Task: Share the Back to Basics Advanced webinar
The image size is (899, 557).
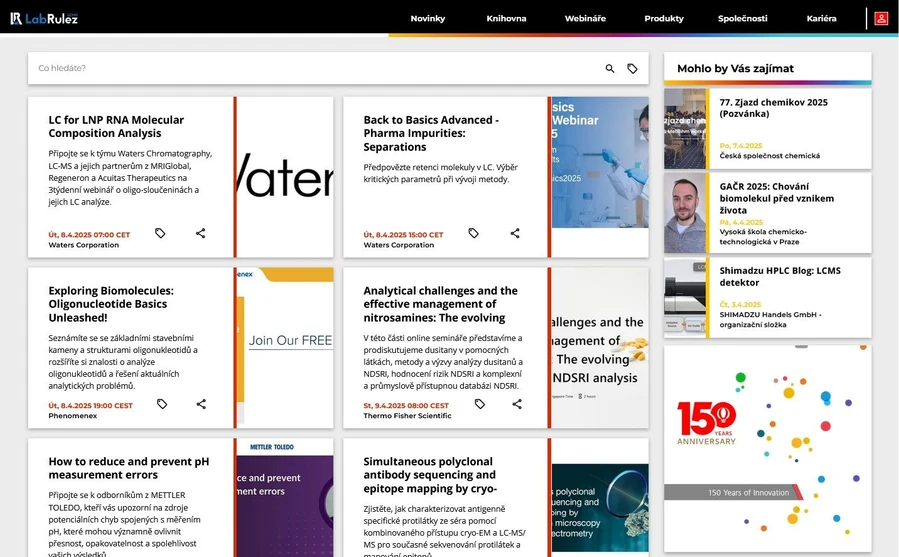Action: pos(515,233)
